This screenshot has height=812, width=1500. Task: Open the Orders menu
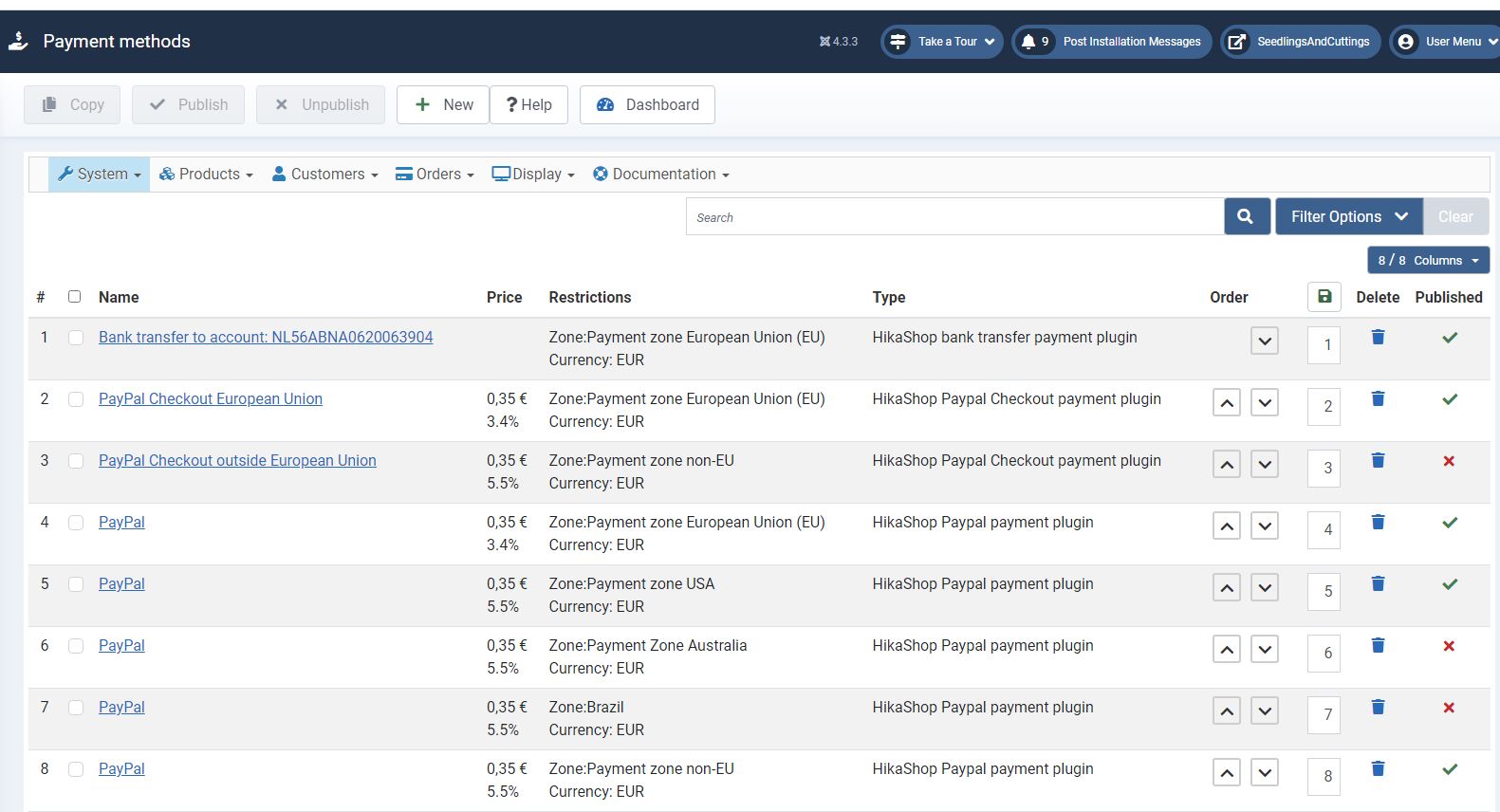435,175
